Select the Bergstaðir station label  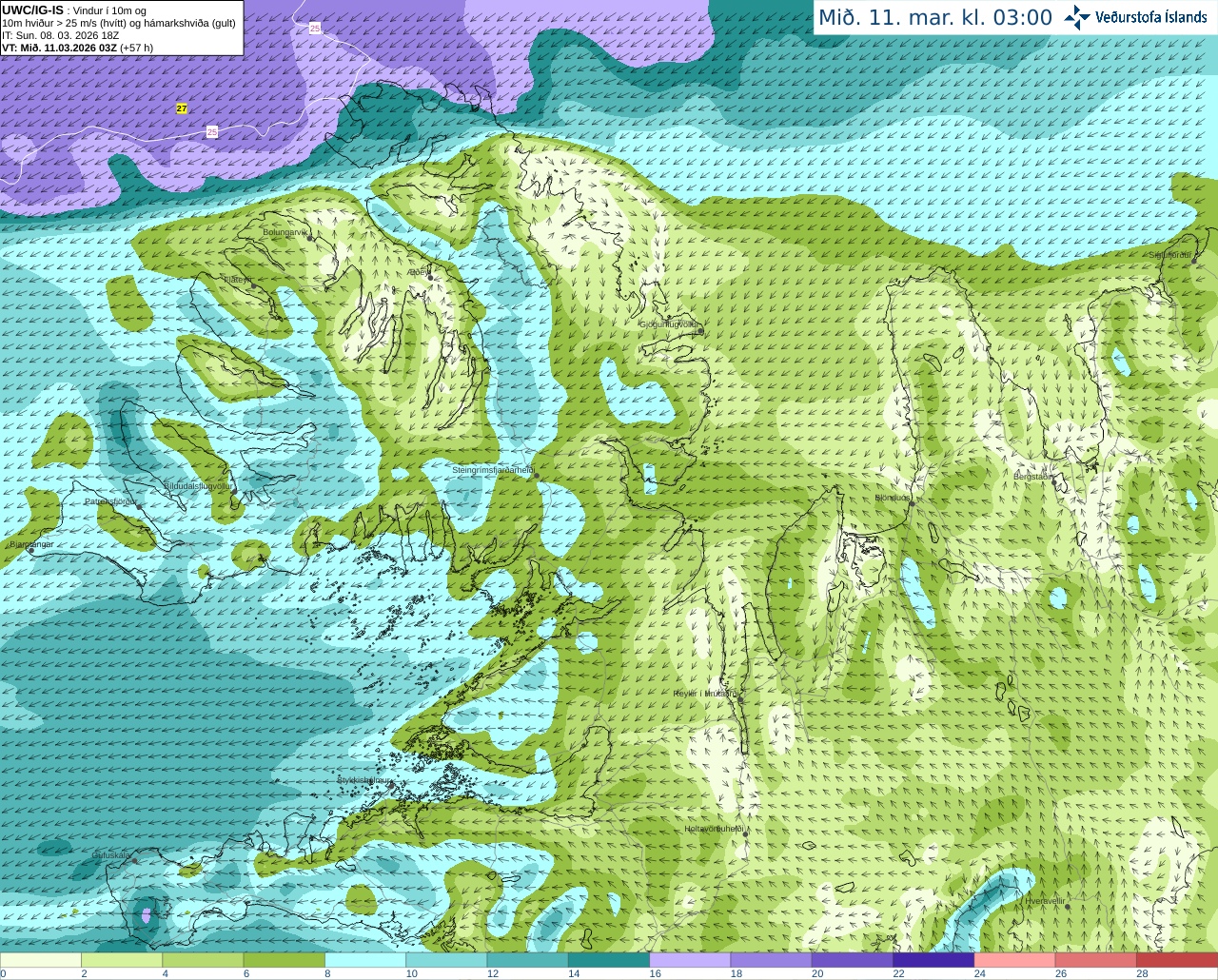click(x=1033, y=477)
